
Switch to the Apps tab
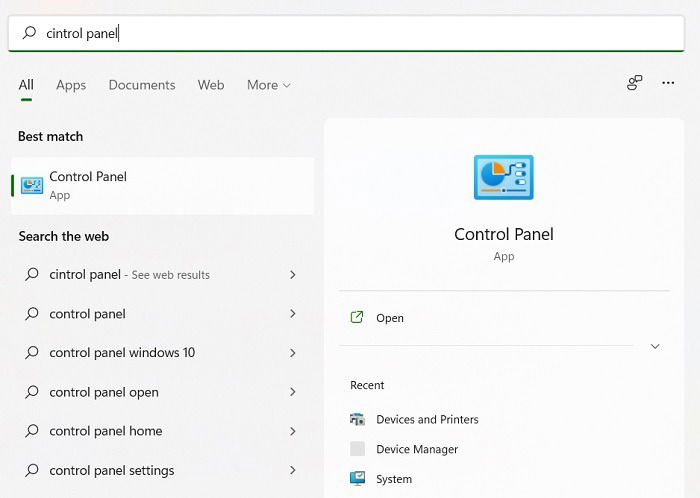[x=71, y=85]
